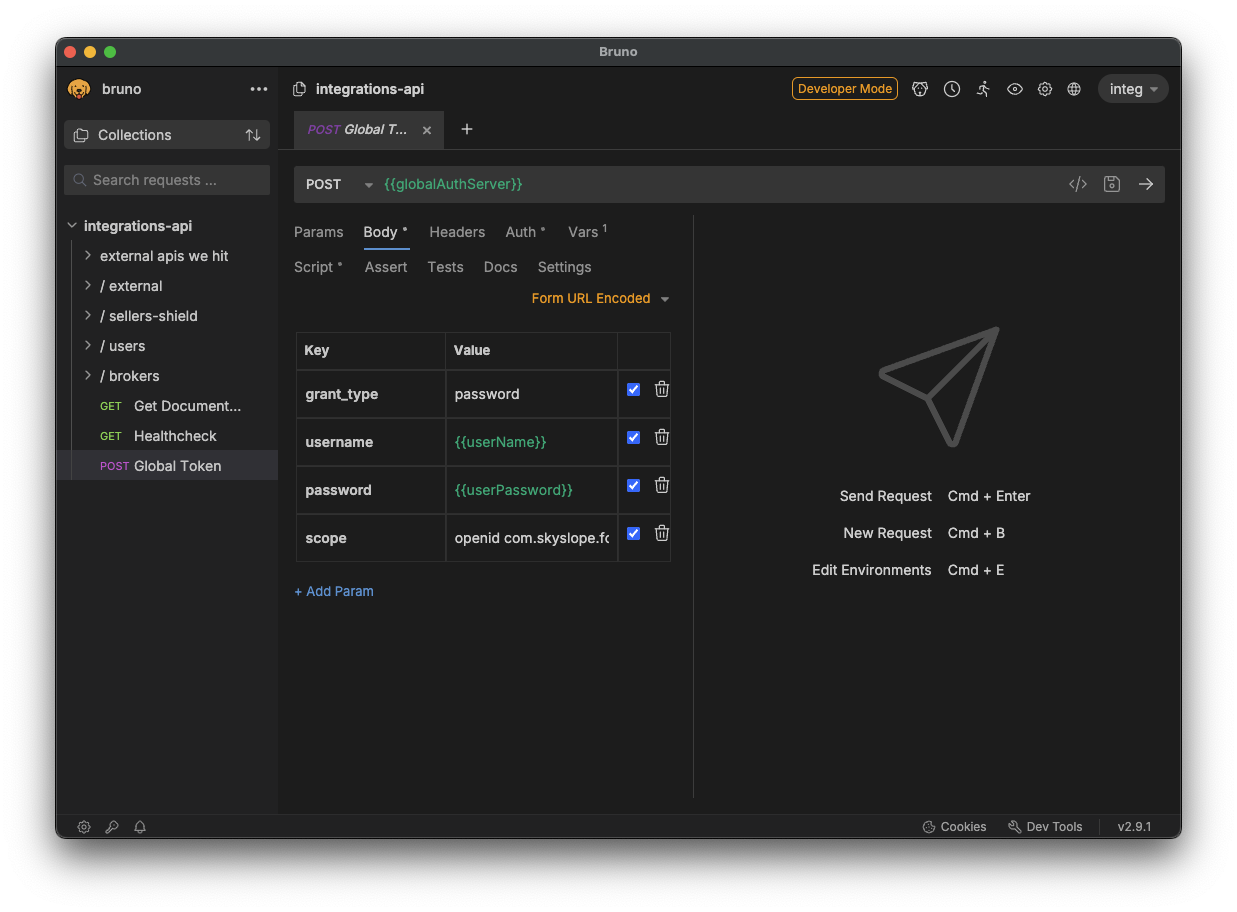Uncheck the username body parameter
The height and width of the screenshot is (912, 1237).
point(633,437)
